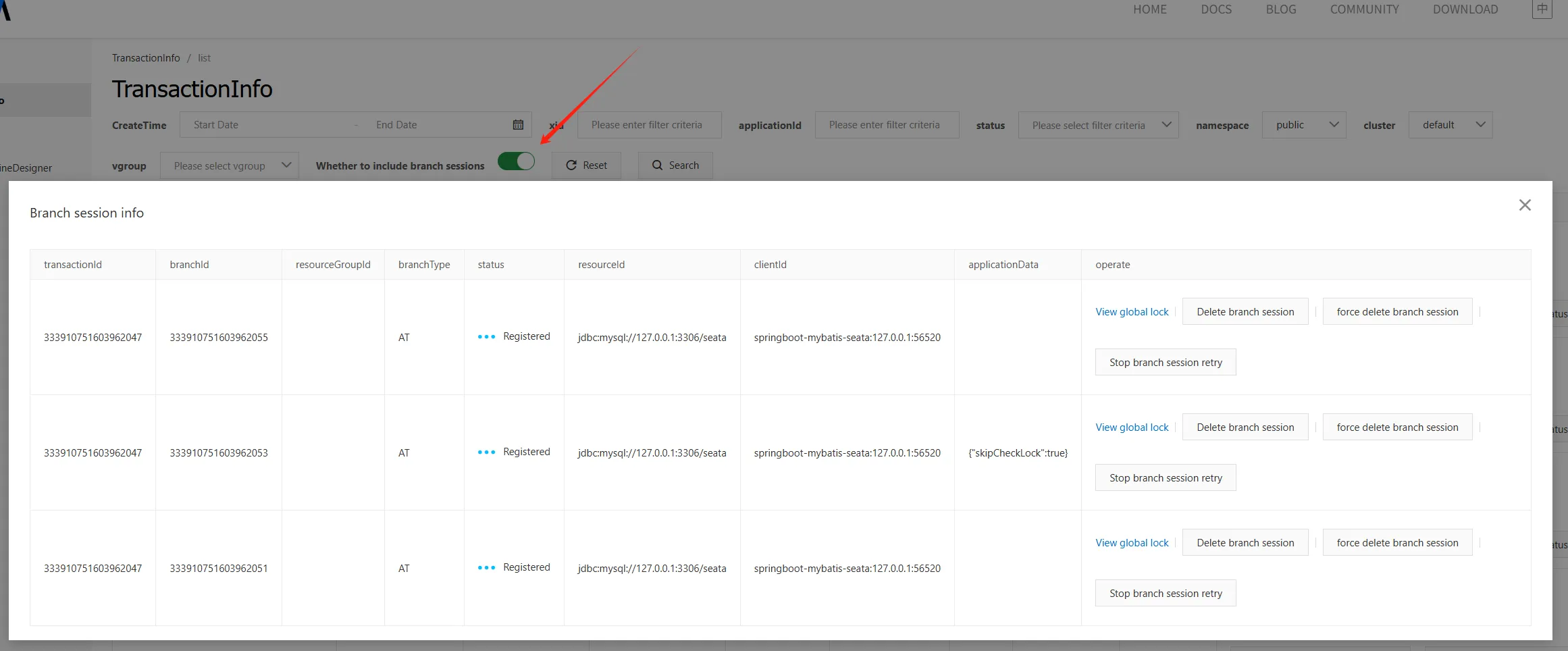Click status dots icon for branch 333910751603962053
1568x651 pixels.
point(486,452)
